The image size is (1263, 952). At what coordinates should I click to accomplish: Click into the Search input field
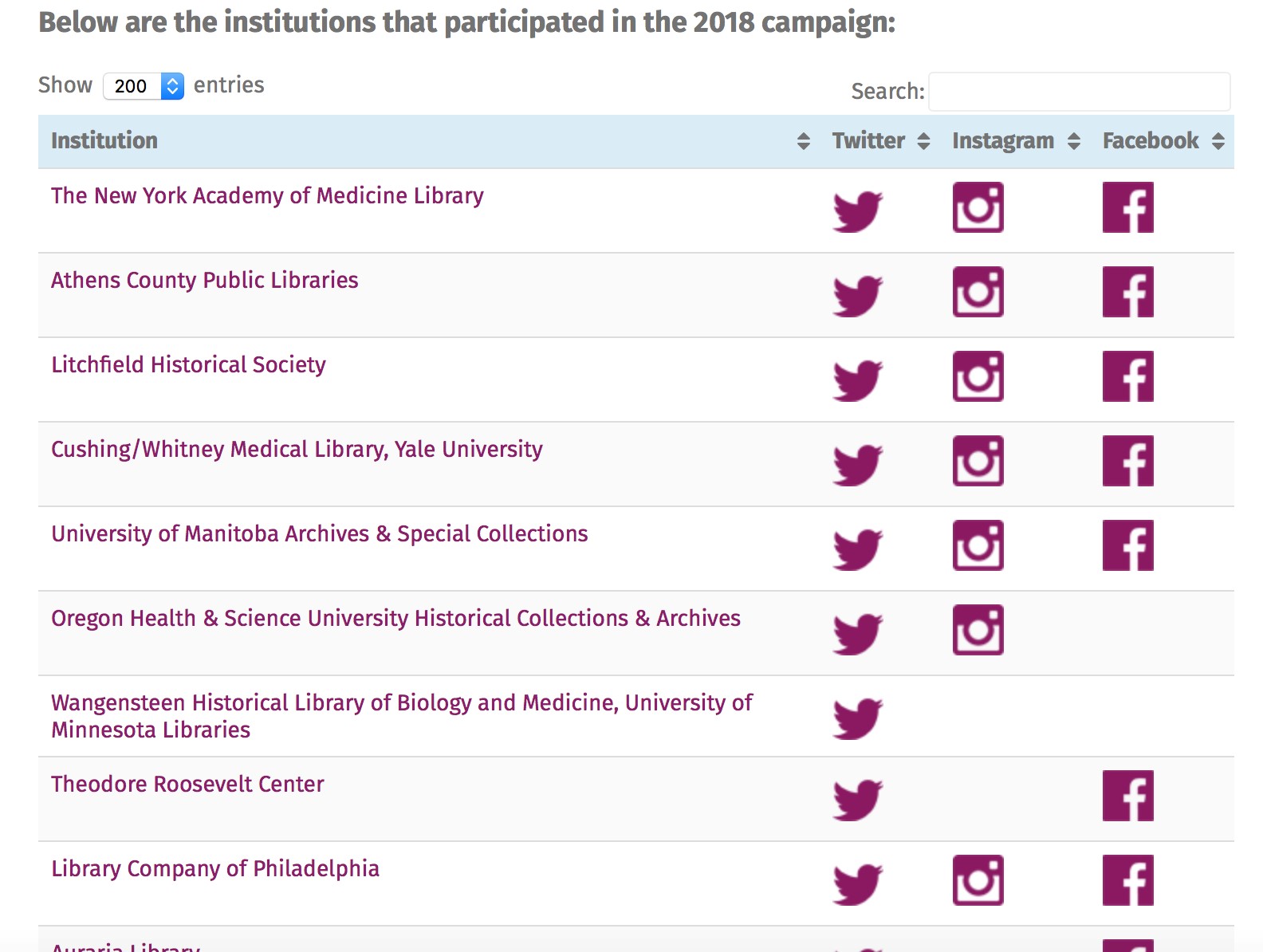click(x=1079, y=92)
